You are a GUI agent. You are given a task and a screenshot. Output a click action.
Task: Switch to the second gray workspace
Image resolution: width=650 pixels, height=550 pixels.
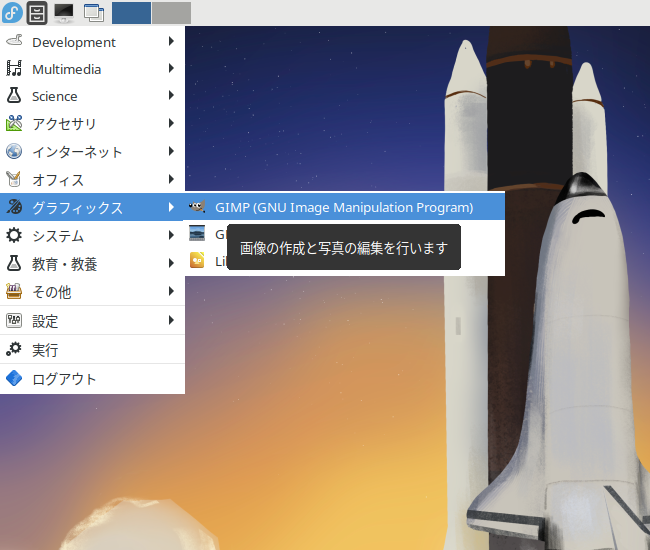tap(171, 12)
